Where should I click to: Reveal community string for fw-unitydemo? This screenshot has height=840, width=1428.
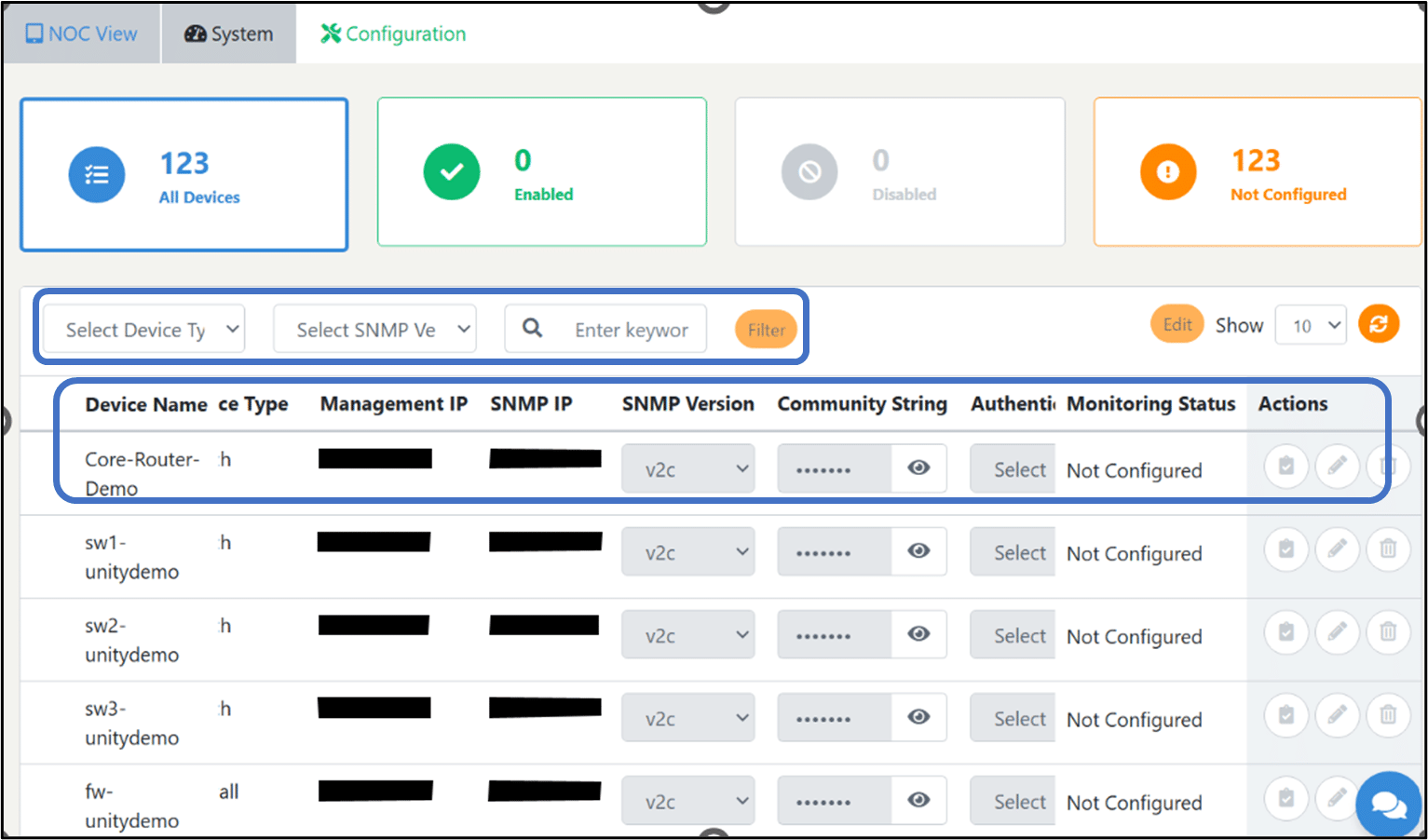[919, 799]
